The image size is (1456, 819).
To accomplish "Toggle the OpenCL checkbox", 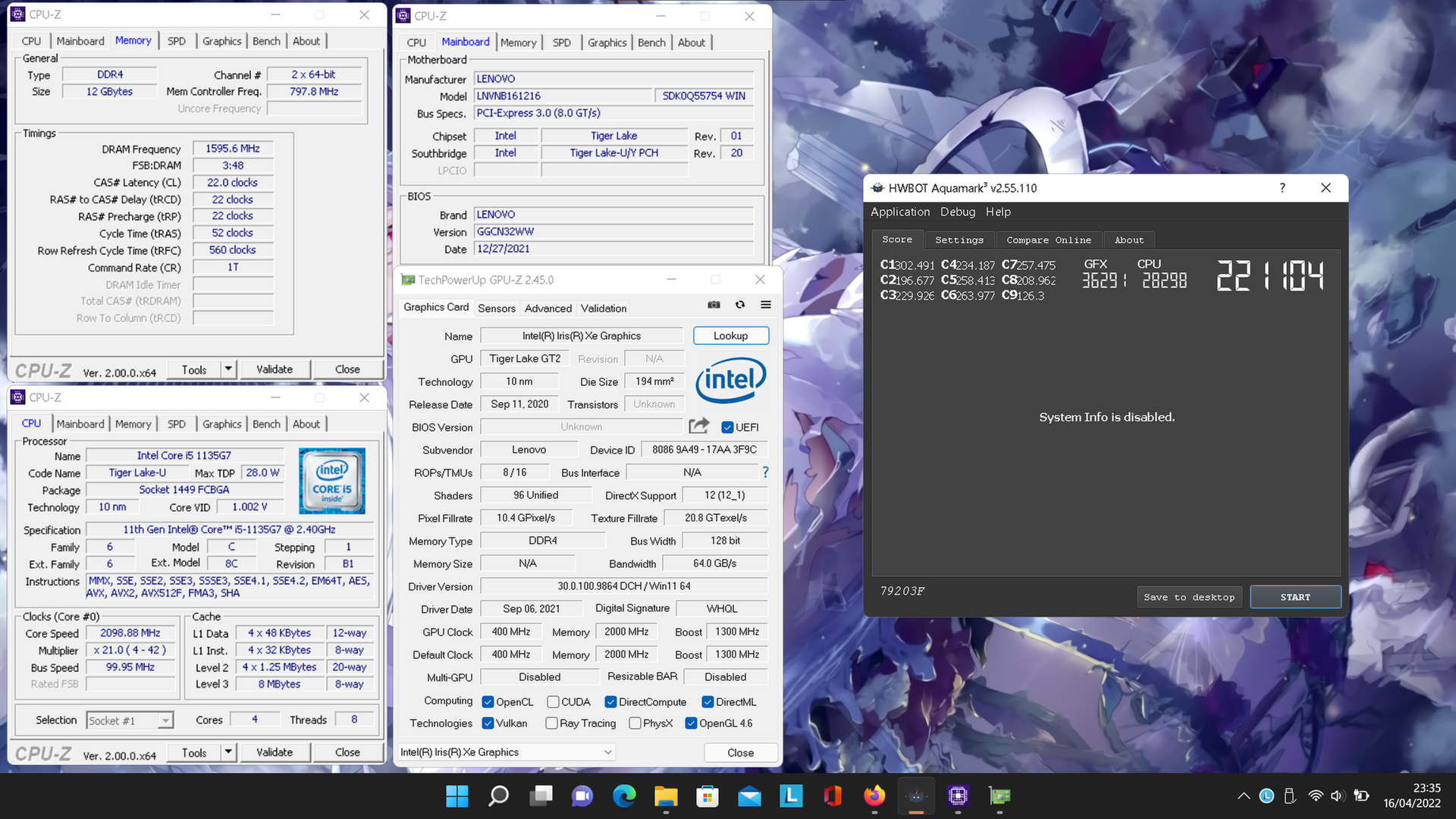I will point(488,702).
